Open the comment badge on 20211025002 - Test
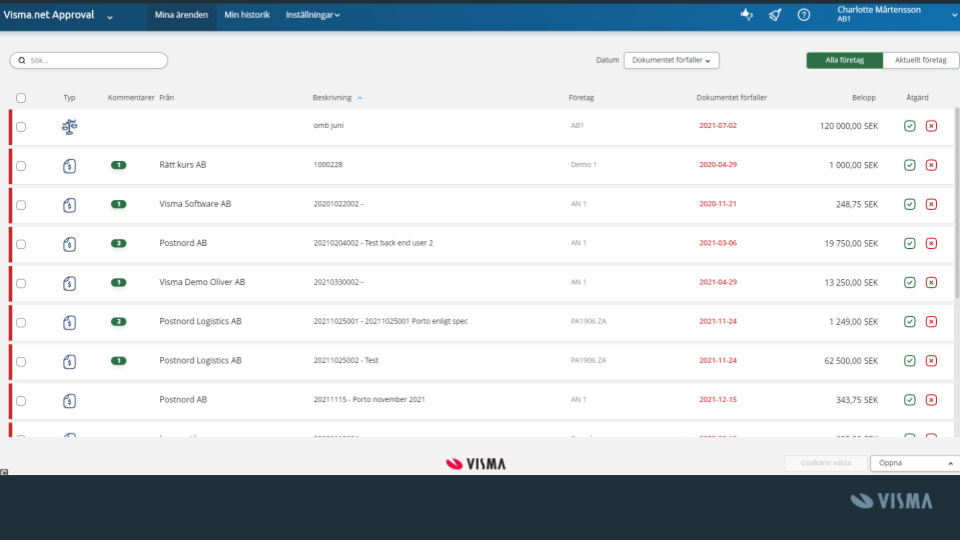 point(118,361)
